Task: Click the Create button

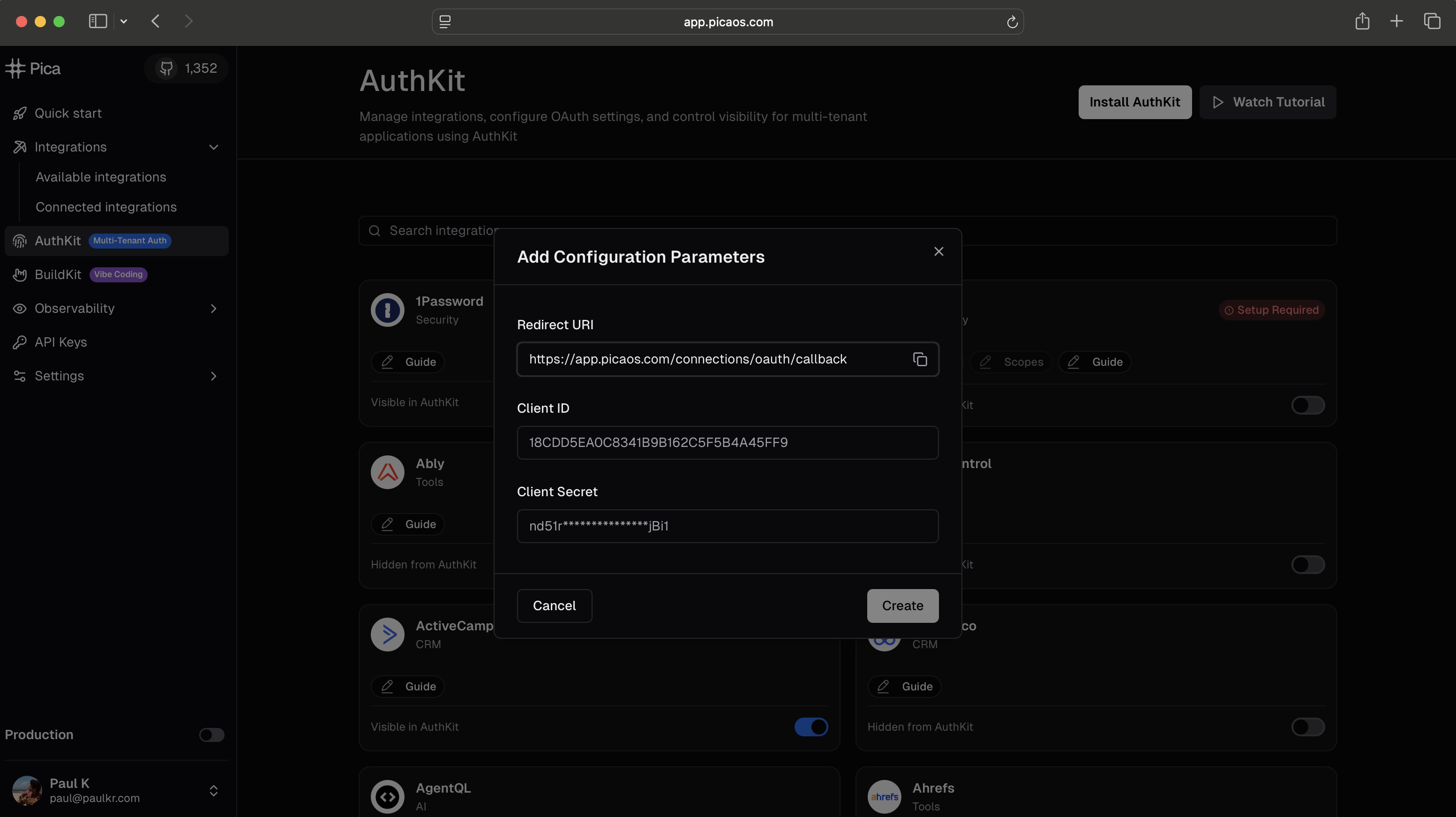Action: [902, 605]
